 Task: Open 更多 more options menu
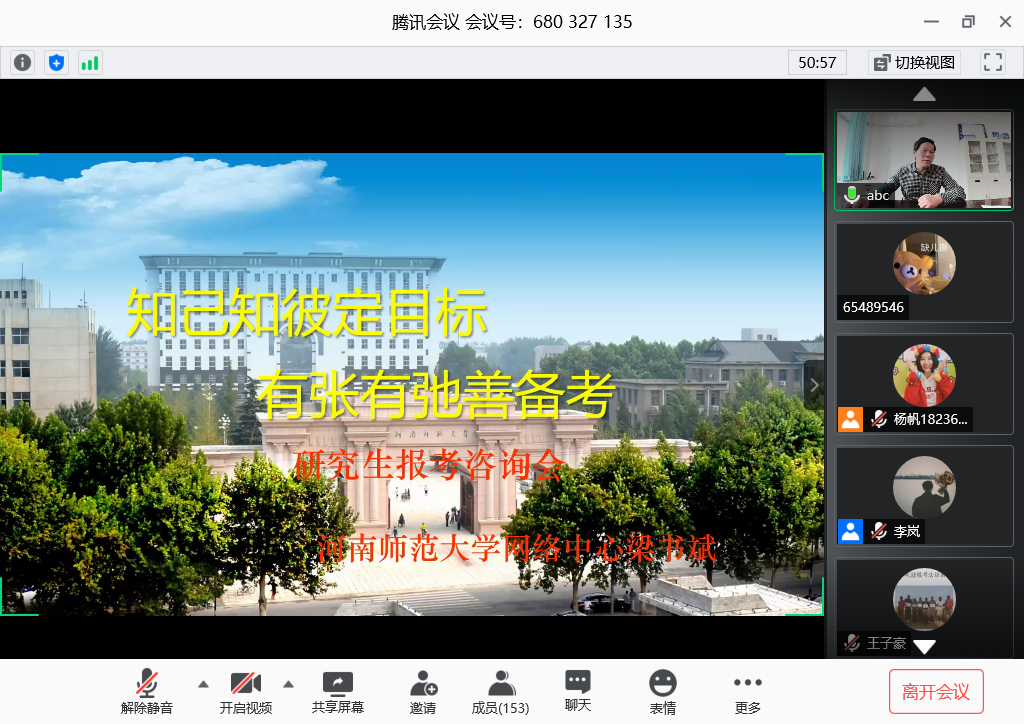(x=747, y=692)
